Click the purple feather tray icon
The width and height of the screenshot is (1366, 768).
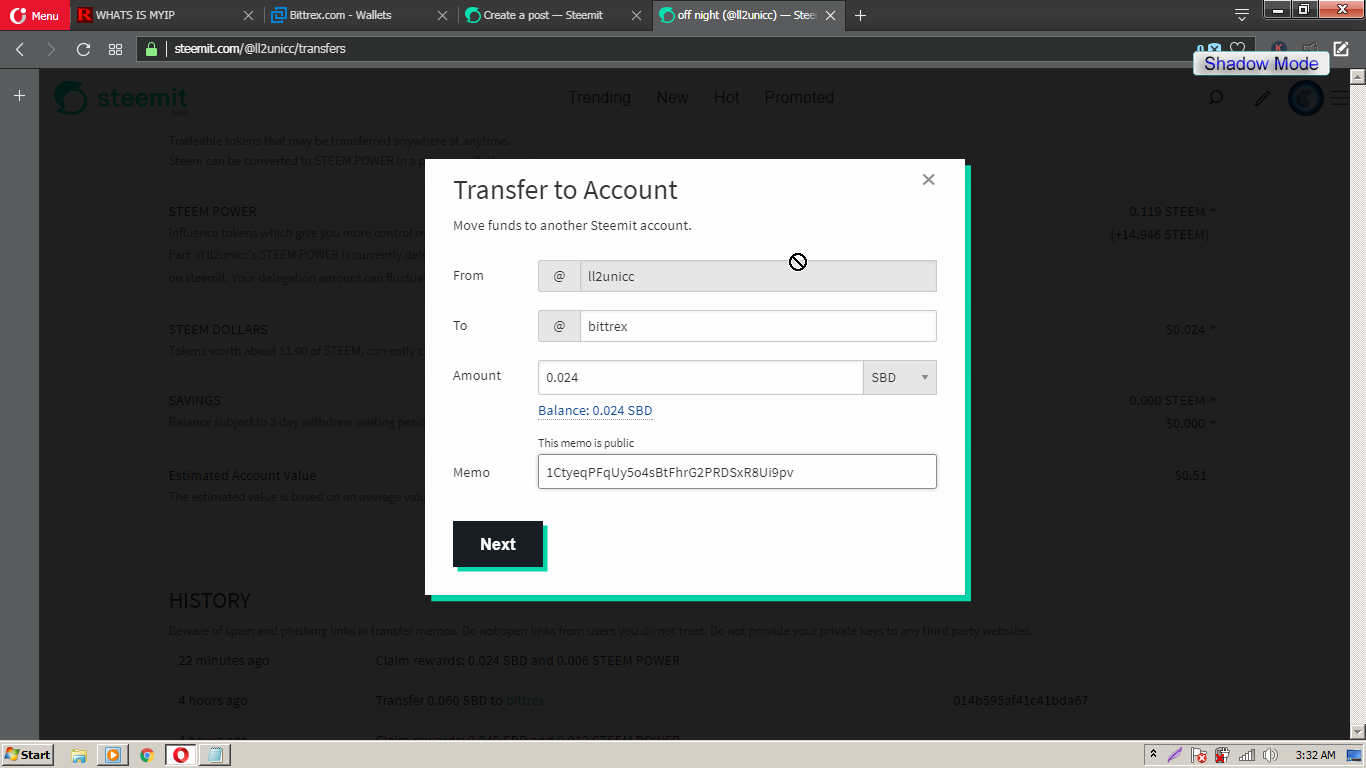[1176, 755]
